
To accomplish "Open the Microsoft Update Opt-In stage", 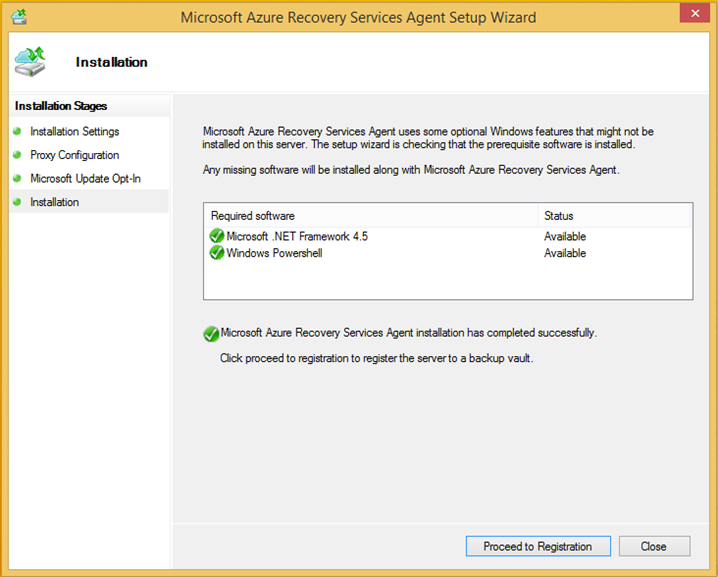I will (x=85, y=178).
